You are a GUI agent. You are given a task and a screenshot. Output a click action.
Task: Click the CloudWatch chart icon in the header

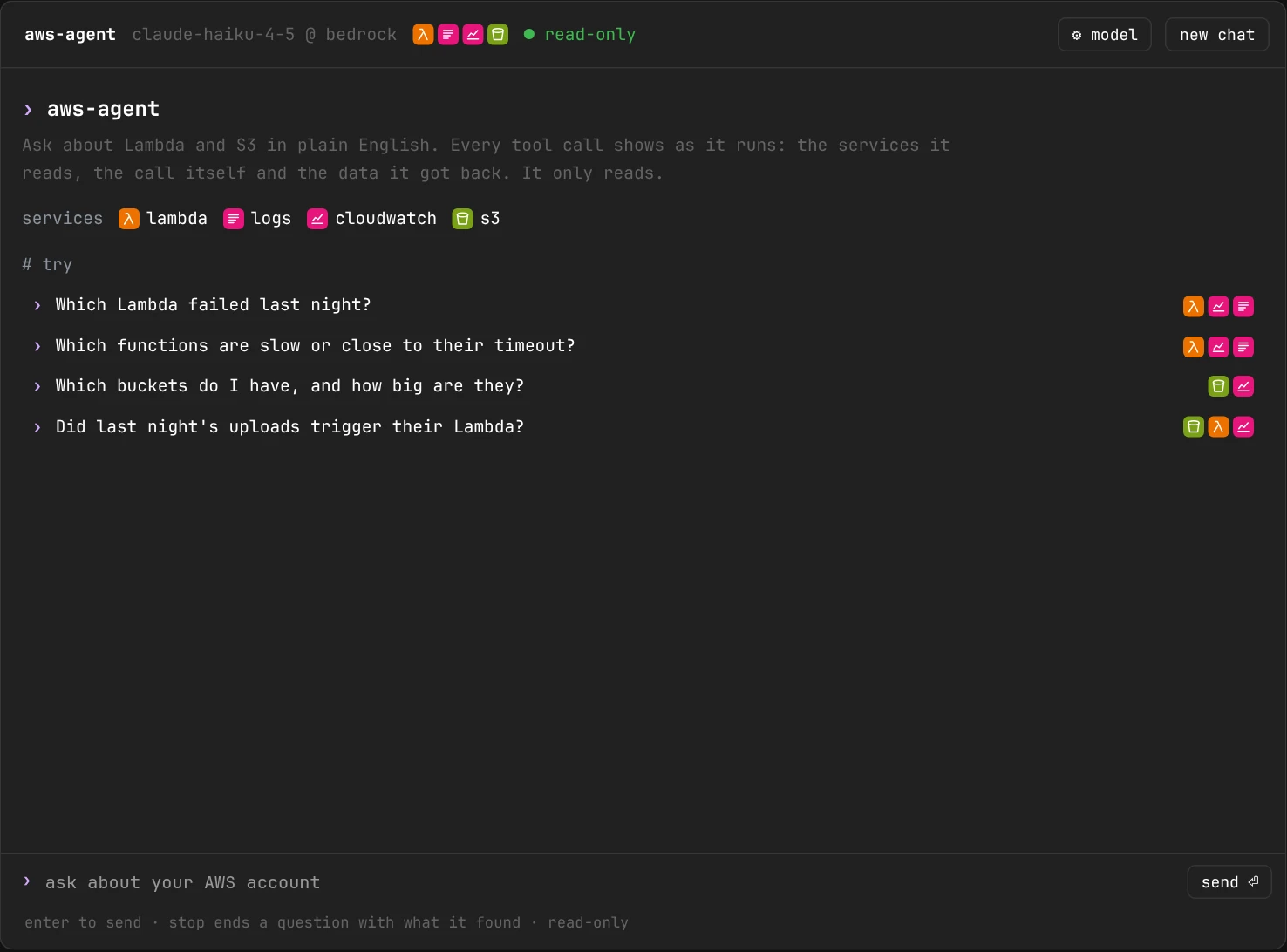click(473, 35)
